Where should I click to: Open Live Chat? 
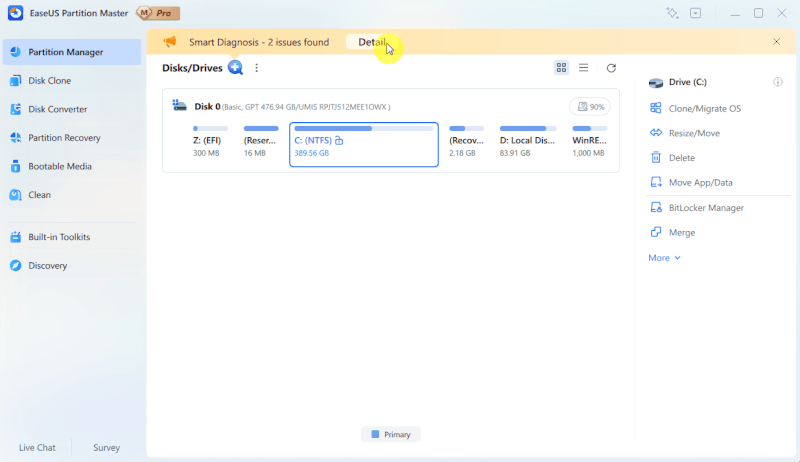click(37, 448)
